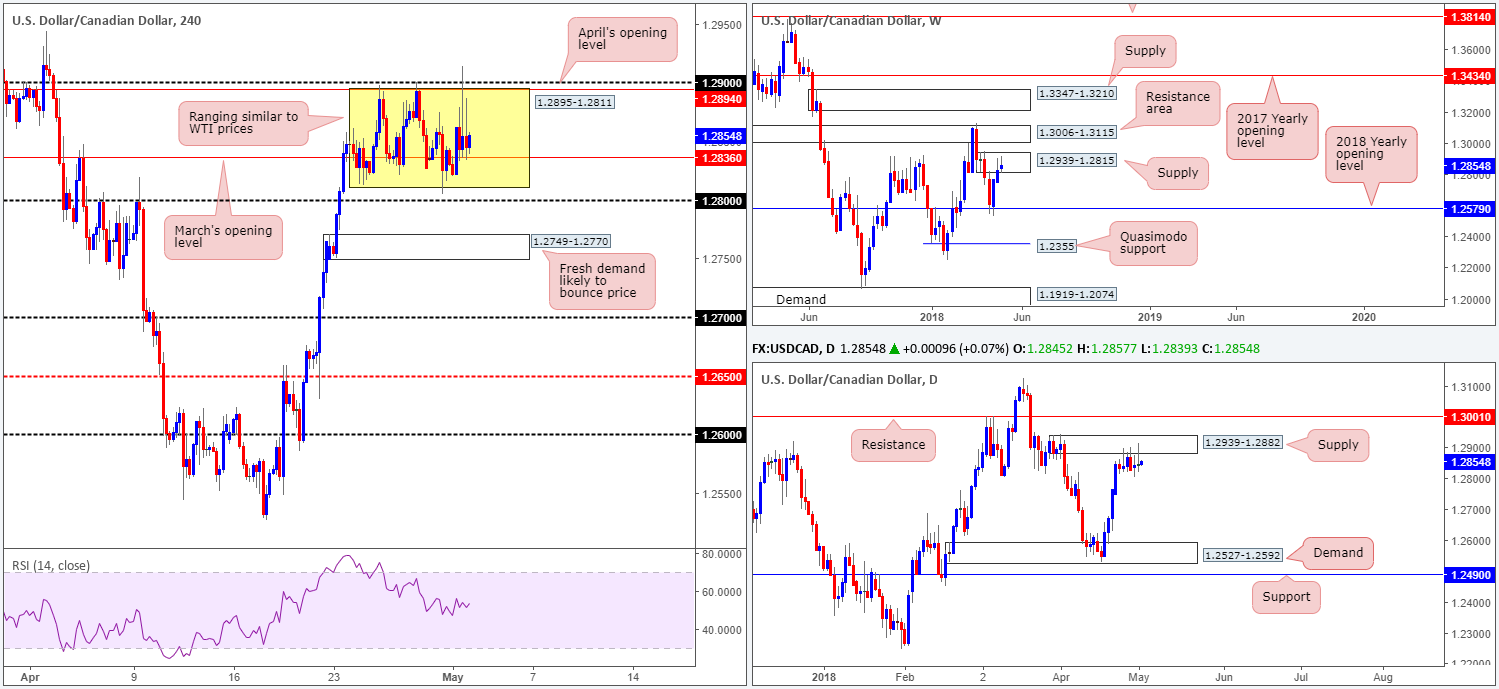
Task: Click the Demand callout on daily chart
Action: click(x=1338, y=552)
